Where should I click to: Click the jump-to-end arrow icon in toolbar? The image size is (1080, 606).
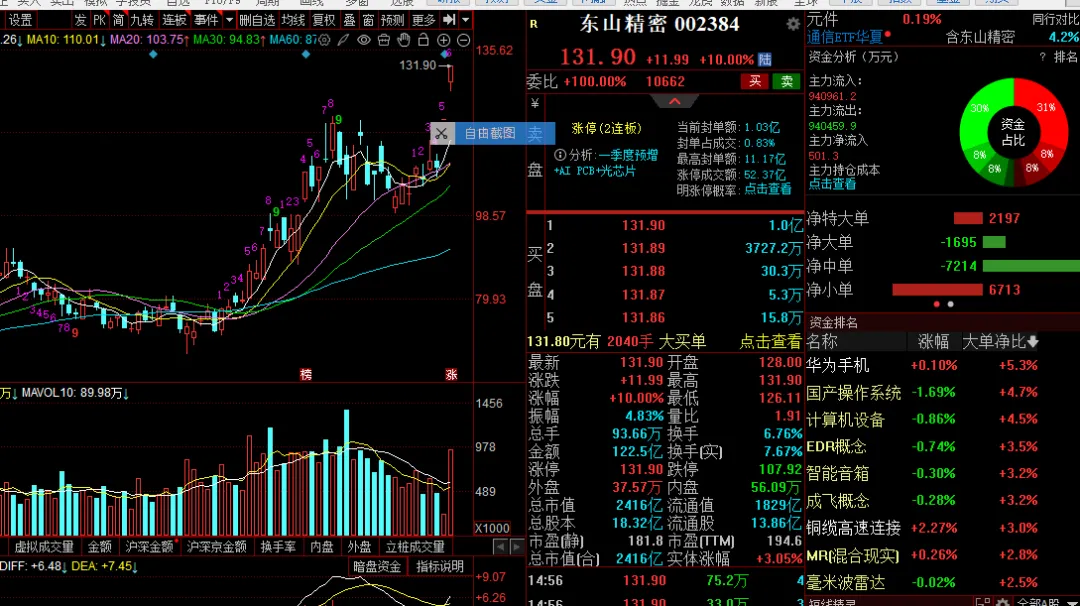tap(449, 20)
